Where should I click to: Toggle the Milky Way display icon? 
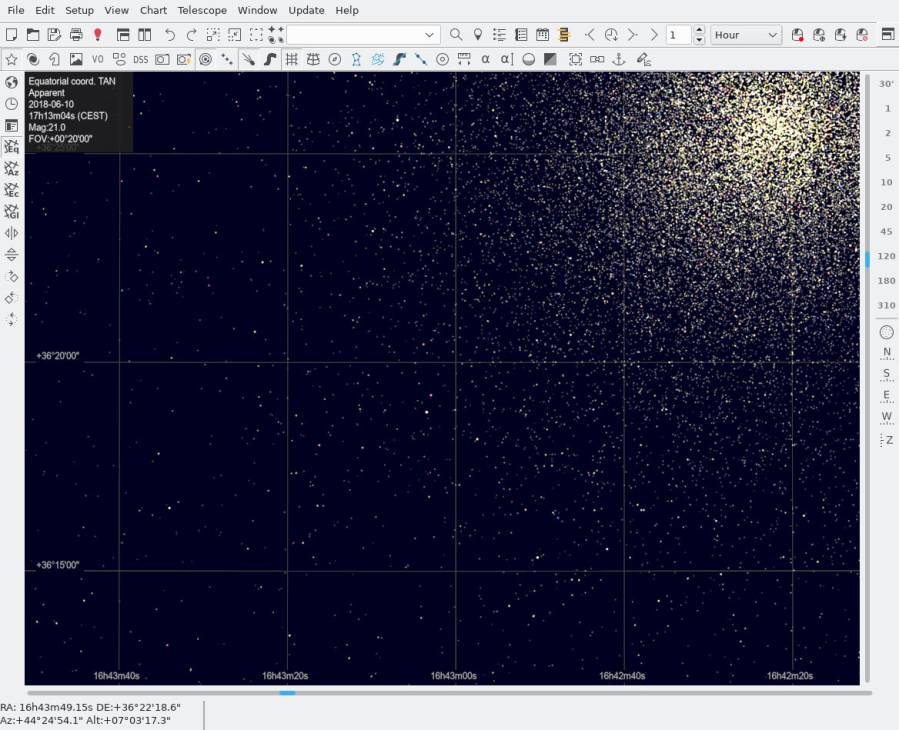point(400,60)
